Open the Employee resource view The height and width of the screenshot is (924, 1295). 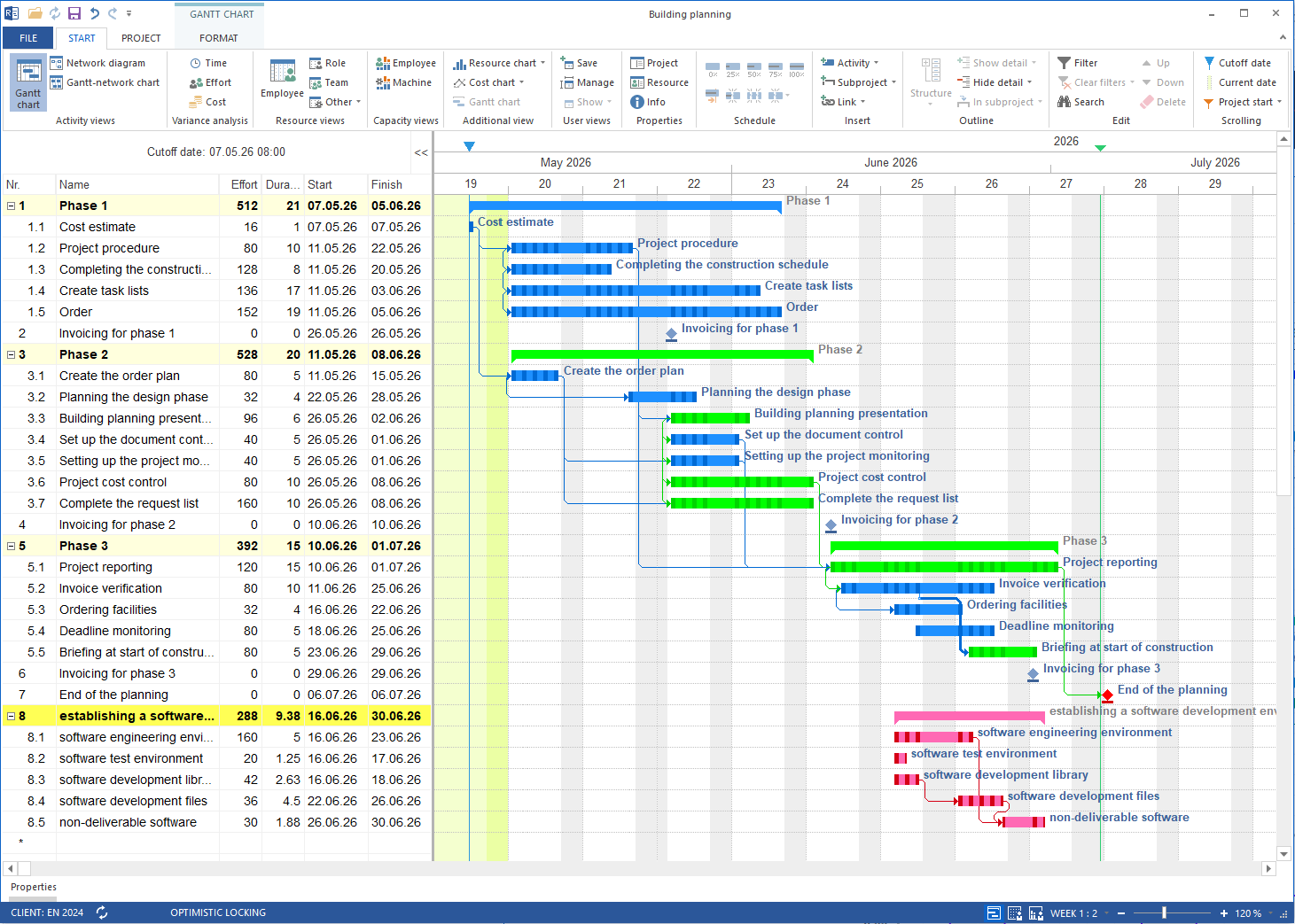pos(283,80)
